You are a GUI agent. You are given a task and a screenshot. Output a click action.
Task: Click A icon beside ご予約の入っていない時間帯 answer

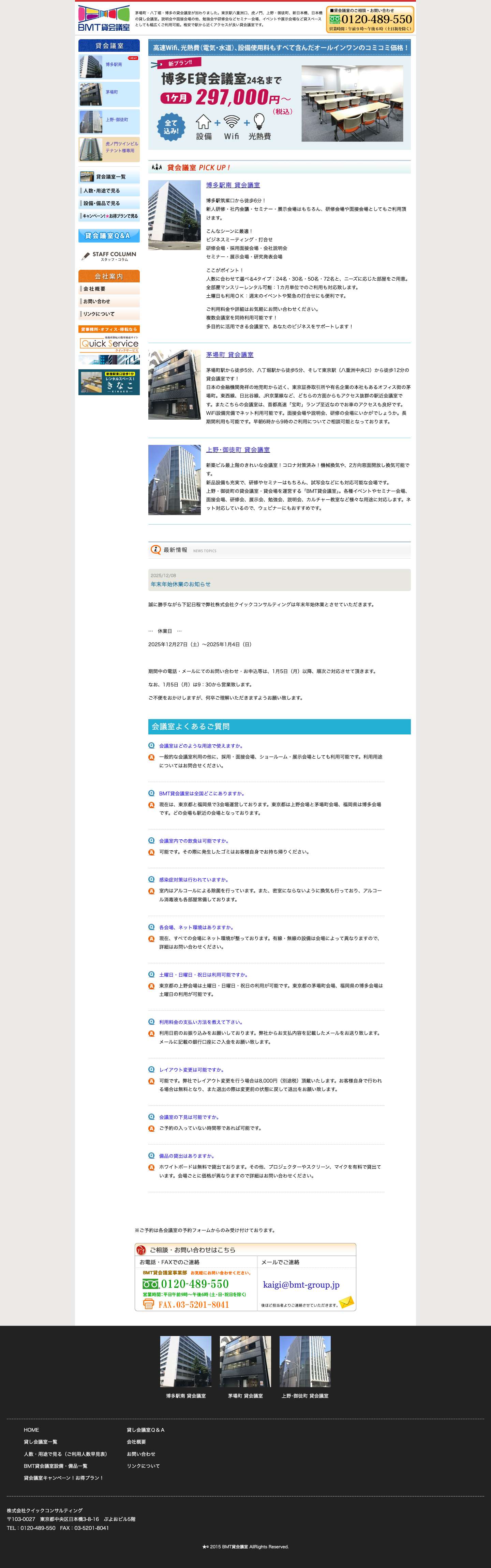(152, 1129)
